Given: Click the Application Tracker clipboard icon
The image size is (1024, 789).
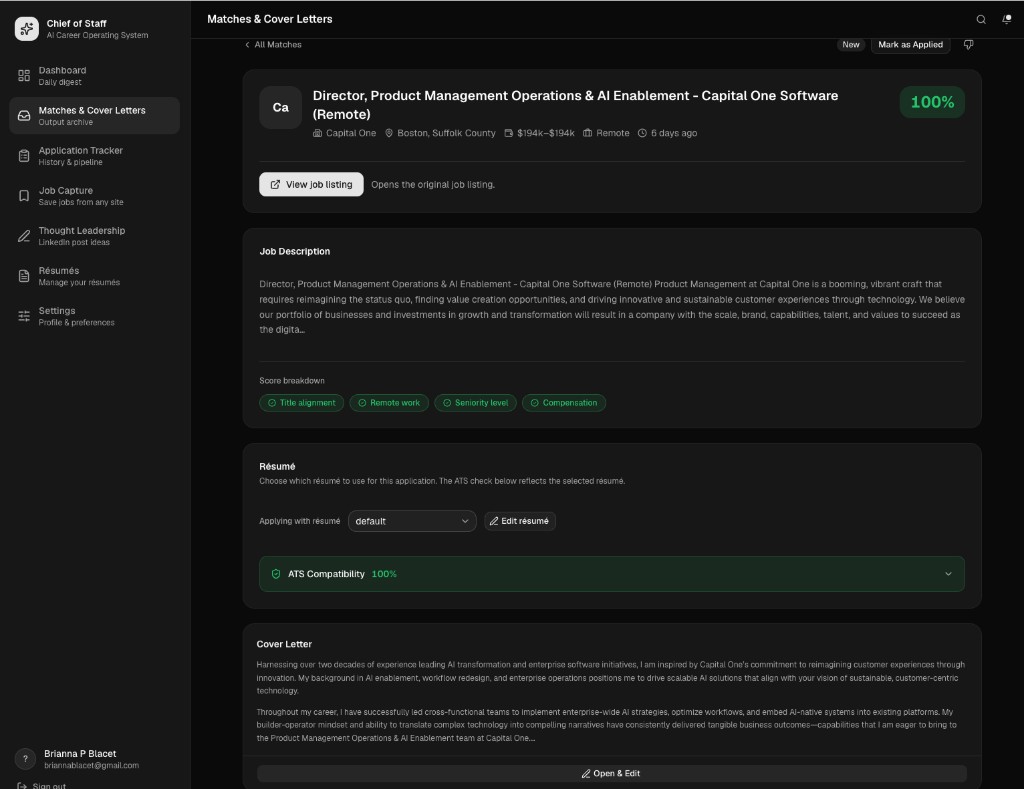Looking at the screenshot, I should (x=24, y=156).
